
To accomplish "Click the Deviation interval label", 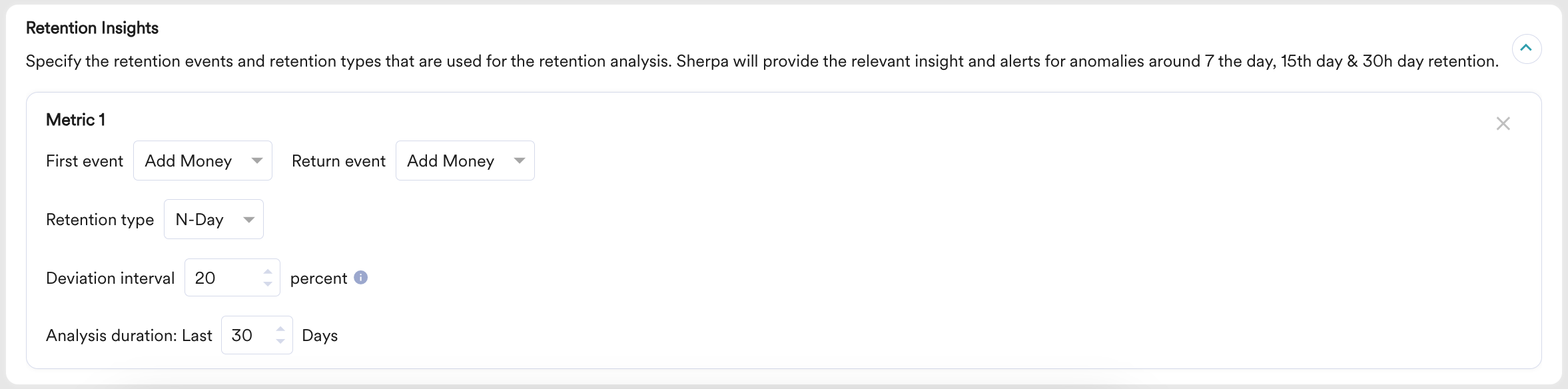I will tap(110, 278).
